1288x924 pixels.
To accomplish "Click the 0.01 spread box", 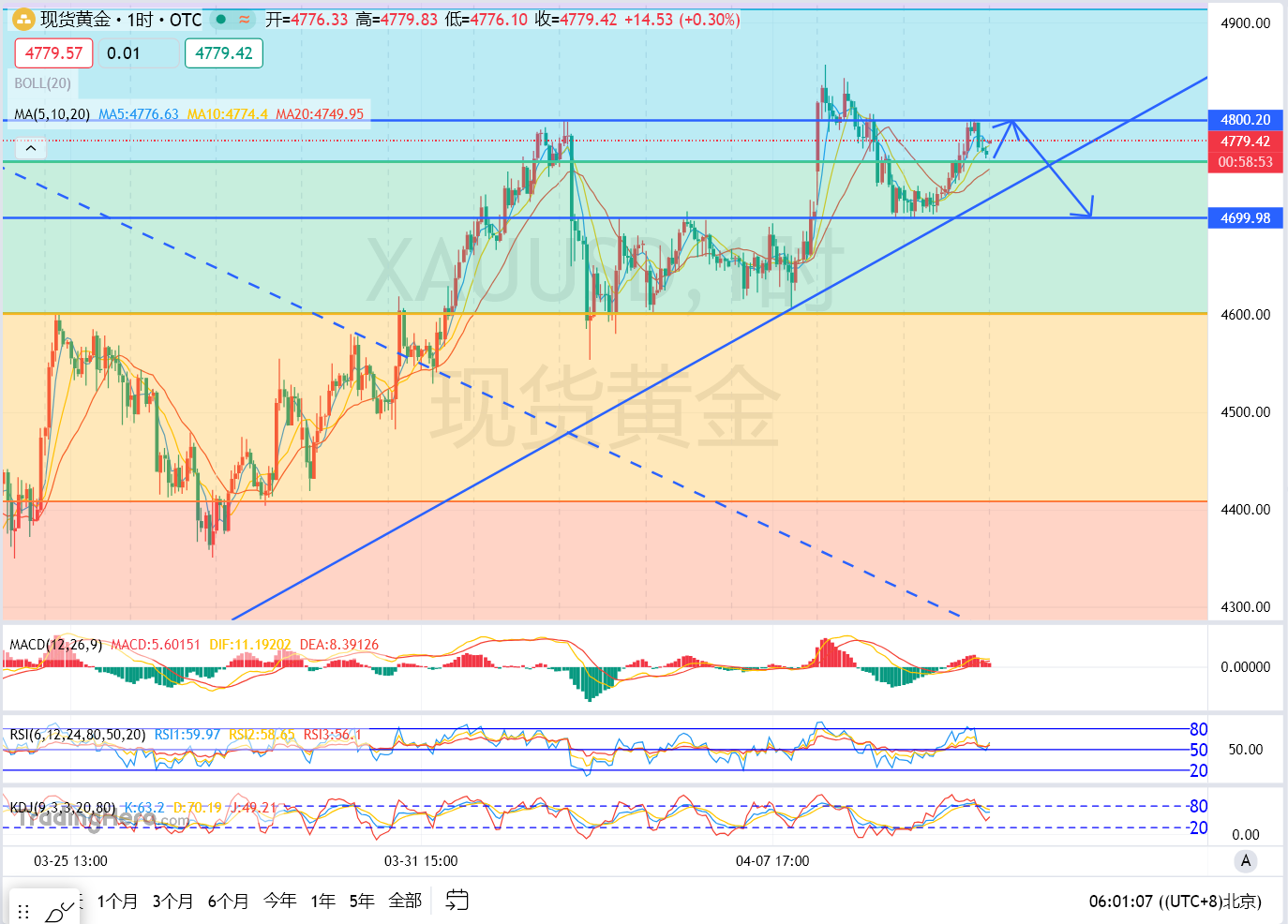I will coord(137,53).
